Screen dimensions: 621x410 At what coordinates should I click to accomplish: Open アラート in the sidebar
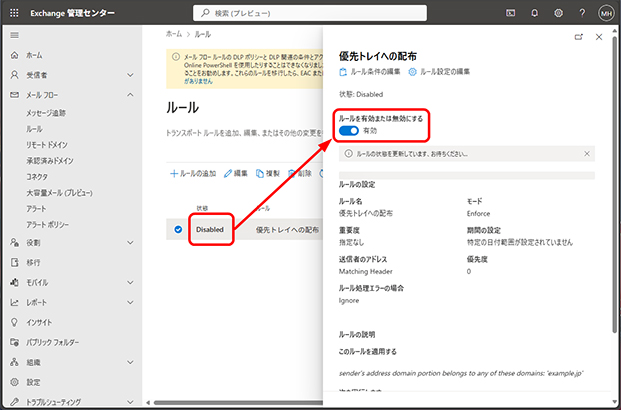click(x=36, y=209)
